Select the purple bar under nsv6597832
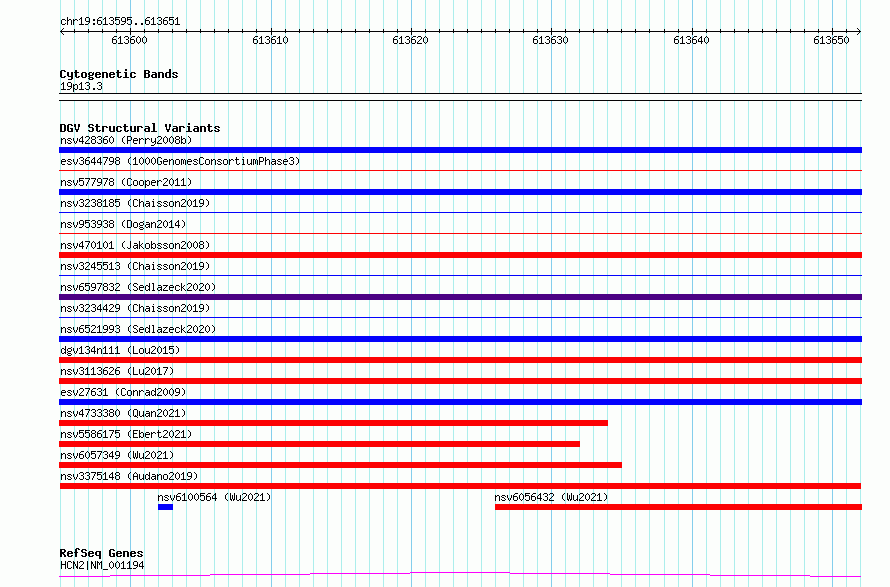 click(x=460, y=297)
